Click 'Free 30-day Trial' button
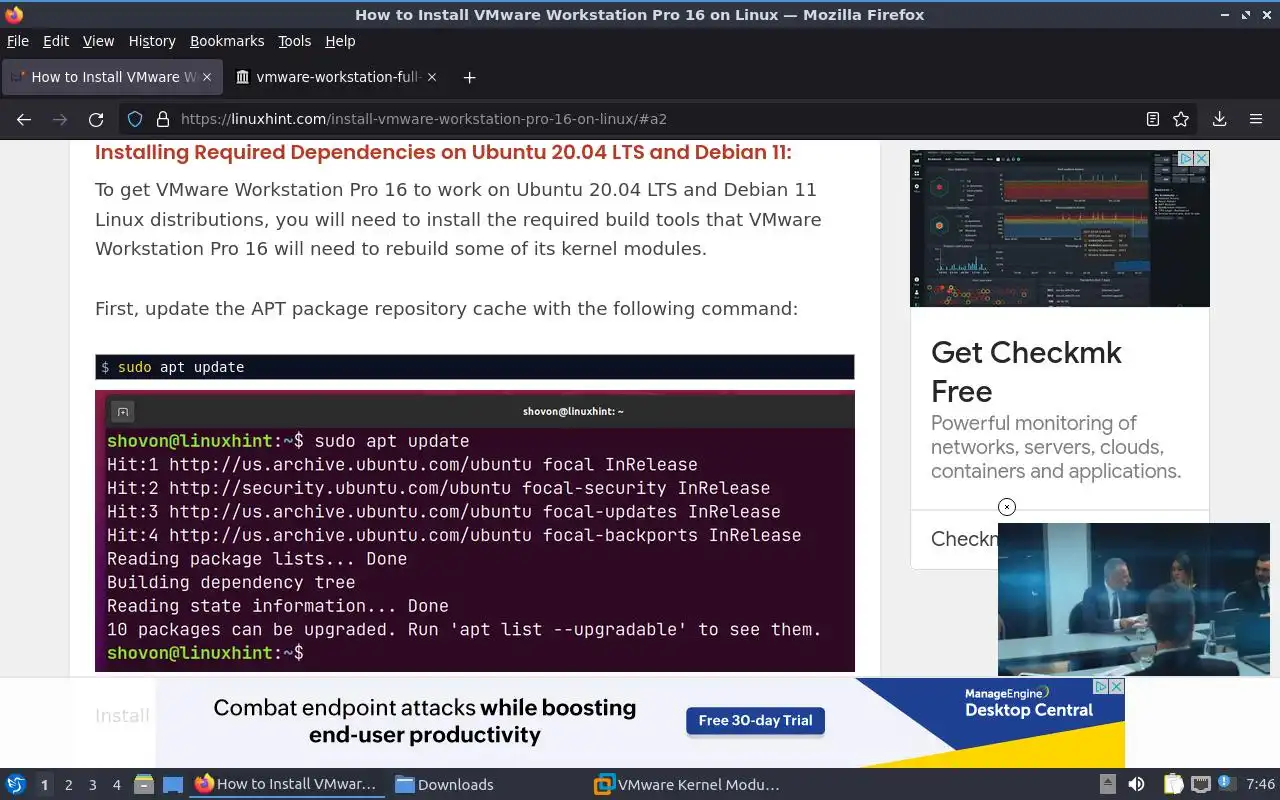Viewport: 1280px width, 800px height. click(755, 721)
